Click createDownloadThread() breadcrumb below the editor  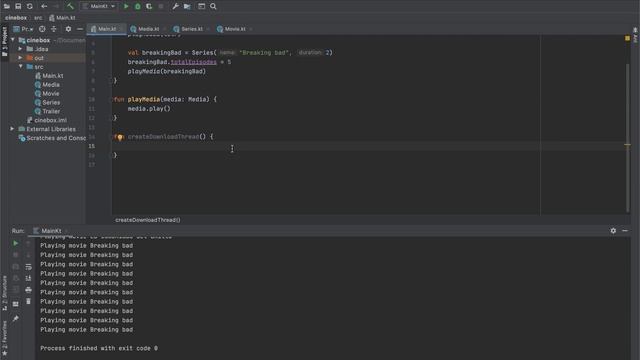148,220
